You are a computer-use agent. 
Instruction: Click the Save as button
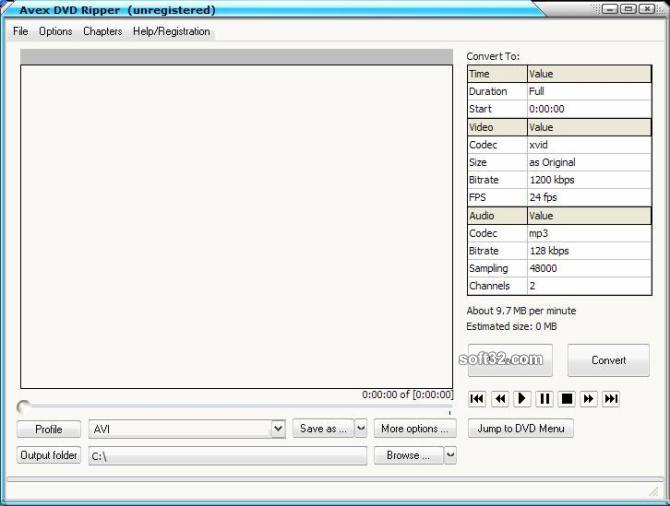point(323,428)
